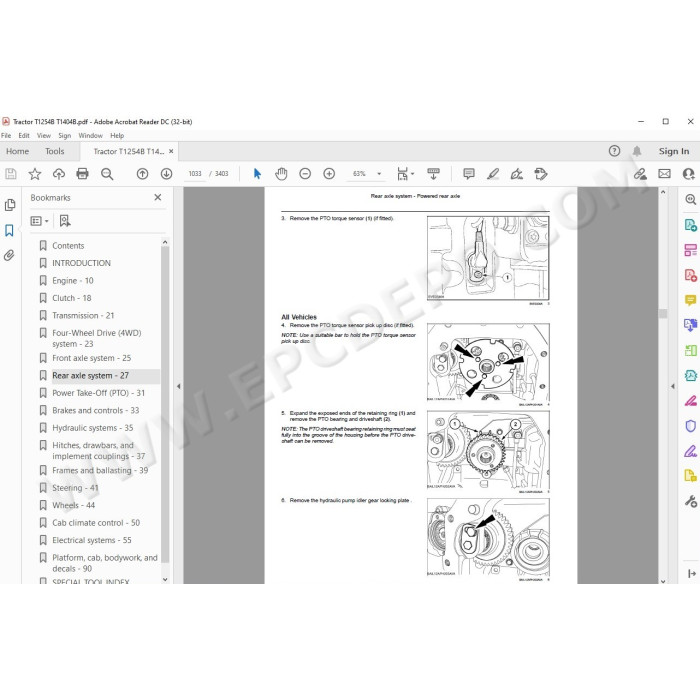Zoom in with plus button
Viewport: 700px width, 700px height.
pos(329,174)
